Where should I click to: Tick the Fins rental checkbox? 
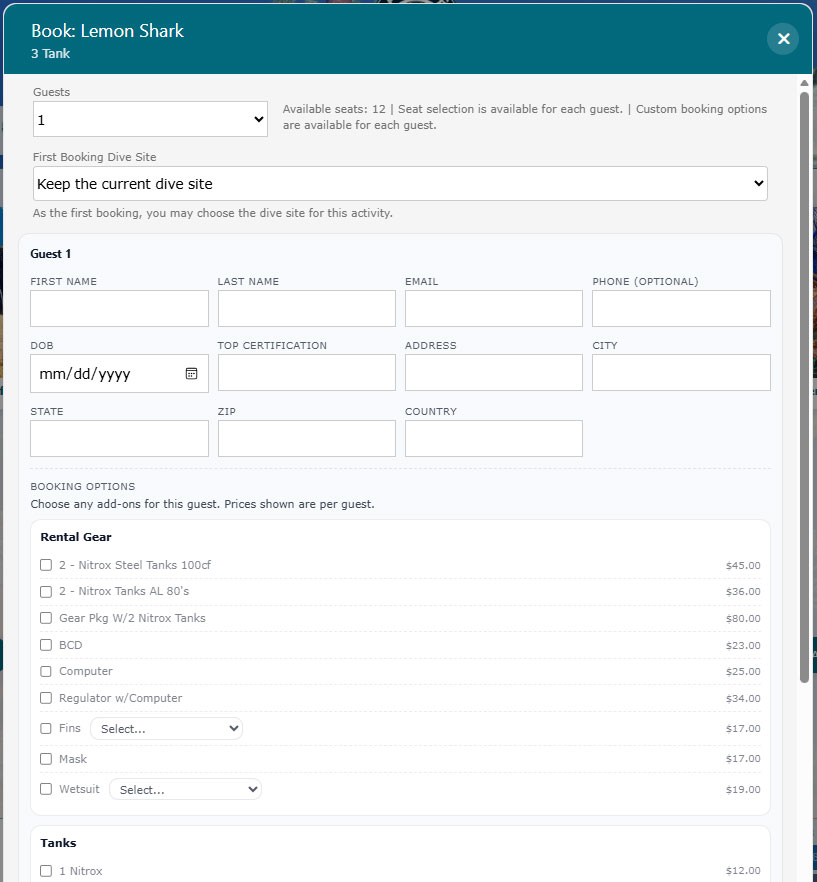click(46, 728)
